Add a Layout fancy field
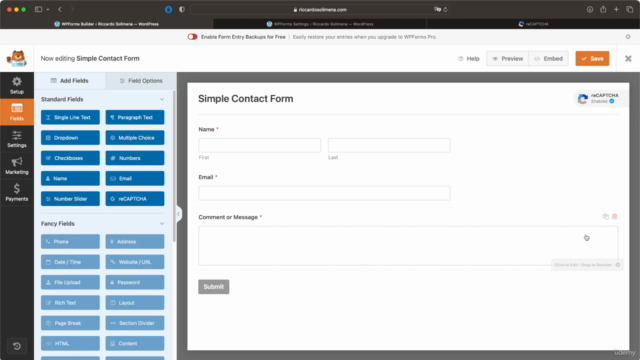The image size is (640, 360). [x=135, y=303]
